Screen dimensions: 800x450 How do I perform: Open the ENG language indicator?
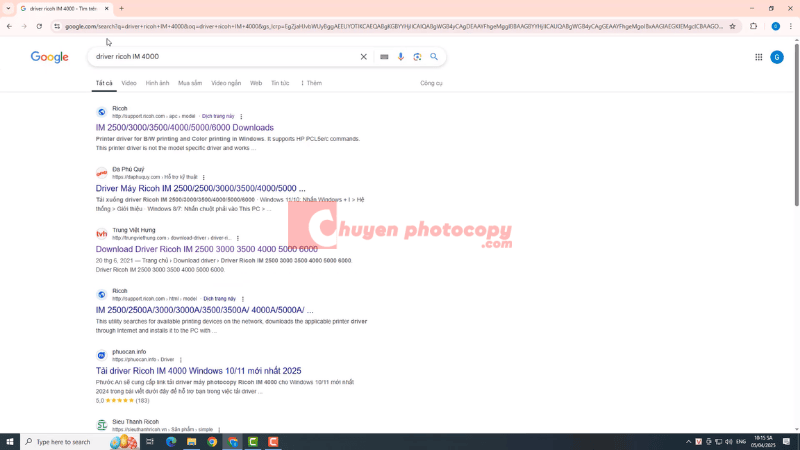click(x=741, y=442)
